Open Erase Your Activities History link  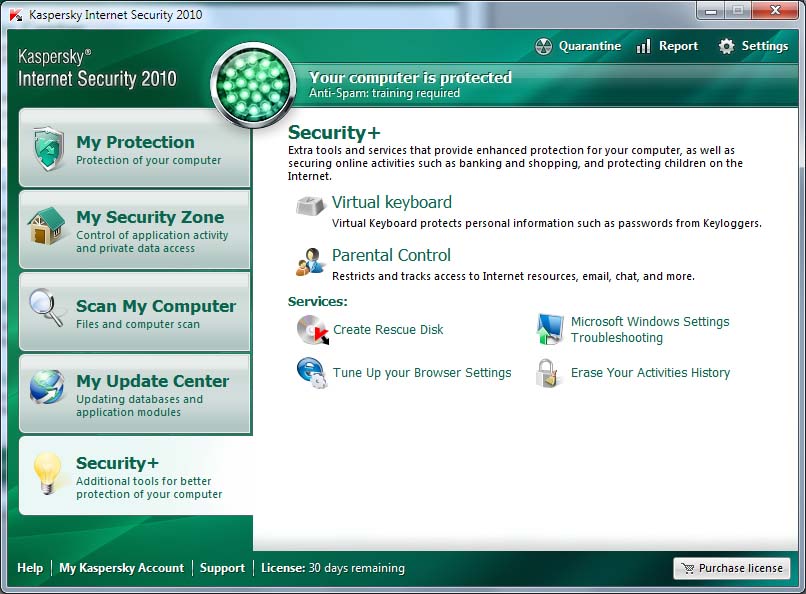(650, 373)
